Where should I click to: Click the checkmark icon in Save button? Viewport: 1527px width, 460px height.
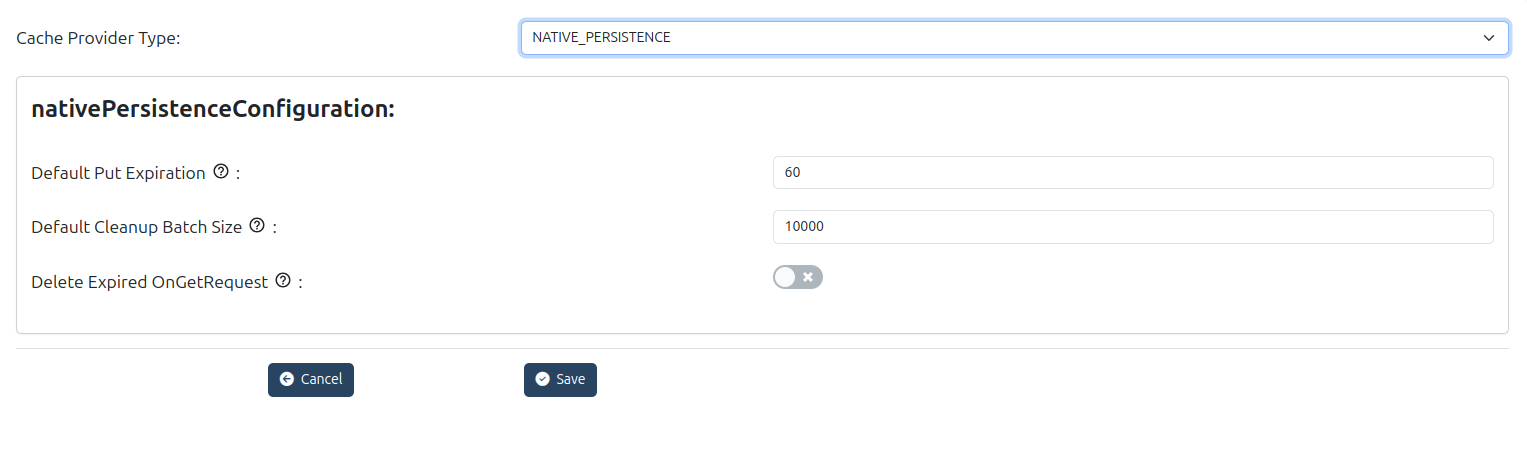pos(542,380)
